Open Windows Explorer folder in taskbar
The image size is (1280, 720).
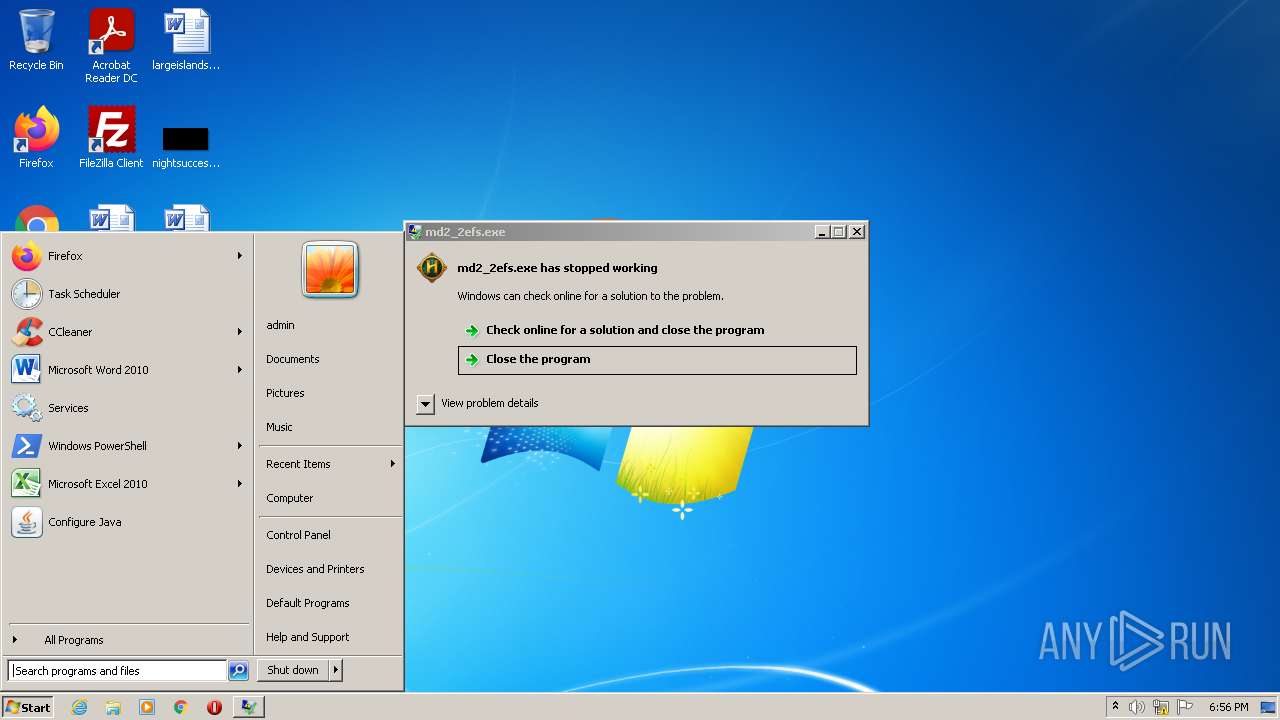113,707
